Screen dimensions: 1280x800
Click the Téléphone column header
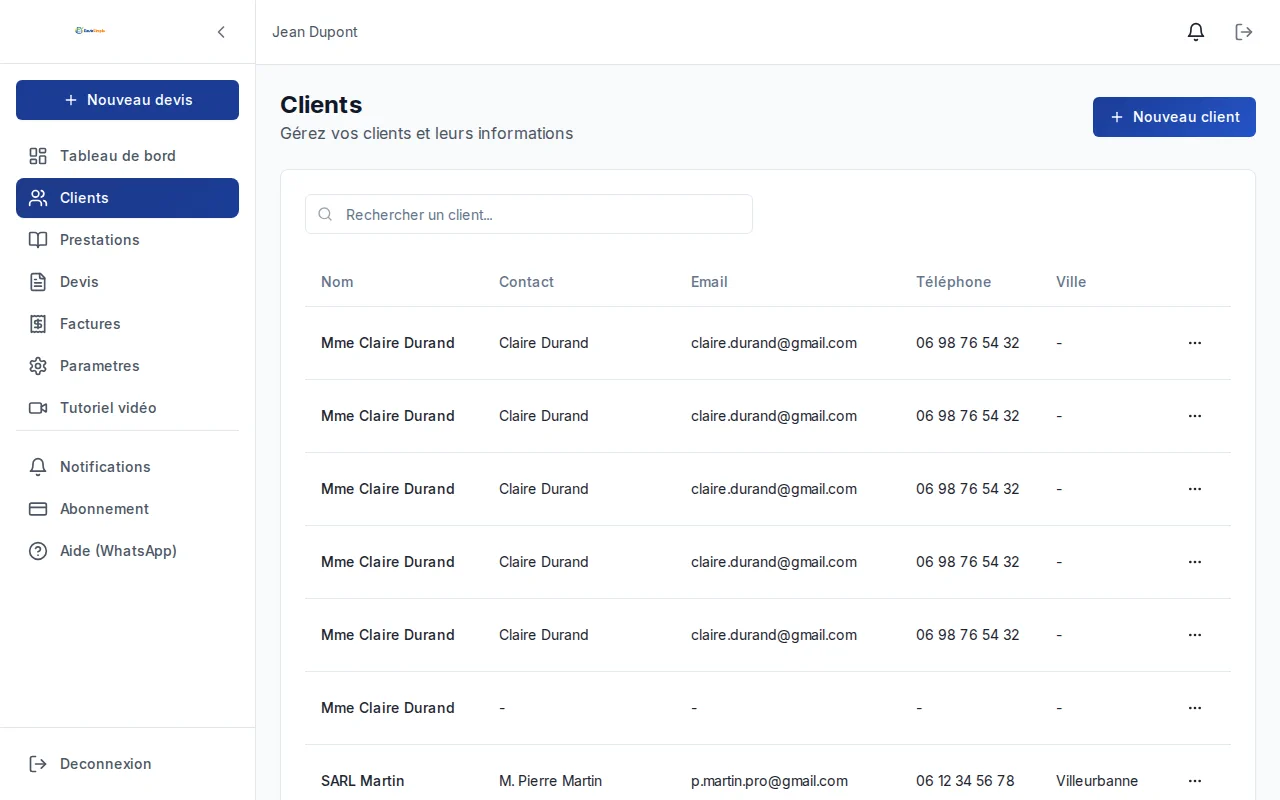(953, 282)
